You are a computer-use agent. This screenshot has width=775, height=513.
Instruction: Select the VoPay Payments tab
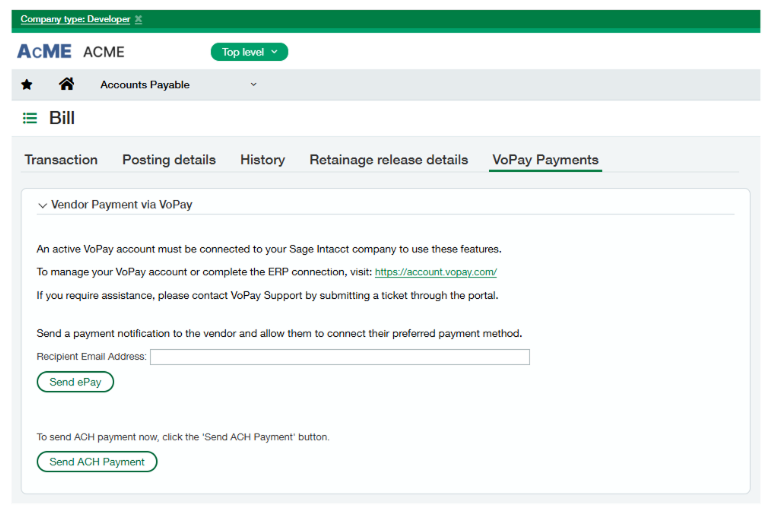point(545,160)
